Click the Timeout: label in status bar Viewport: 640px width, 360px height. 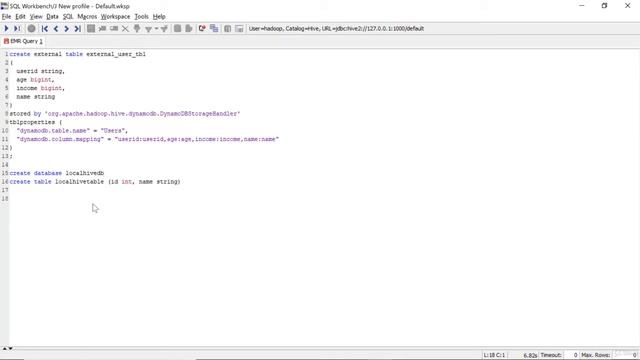(x=551, y=355)
